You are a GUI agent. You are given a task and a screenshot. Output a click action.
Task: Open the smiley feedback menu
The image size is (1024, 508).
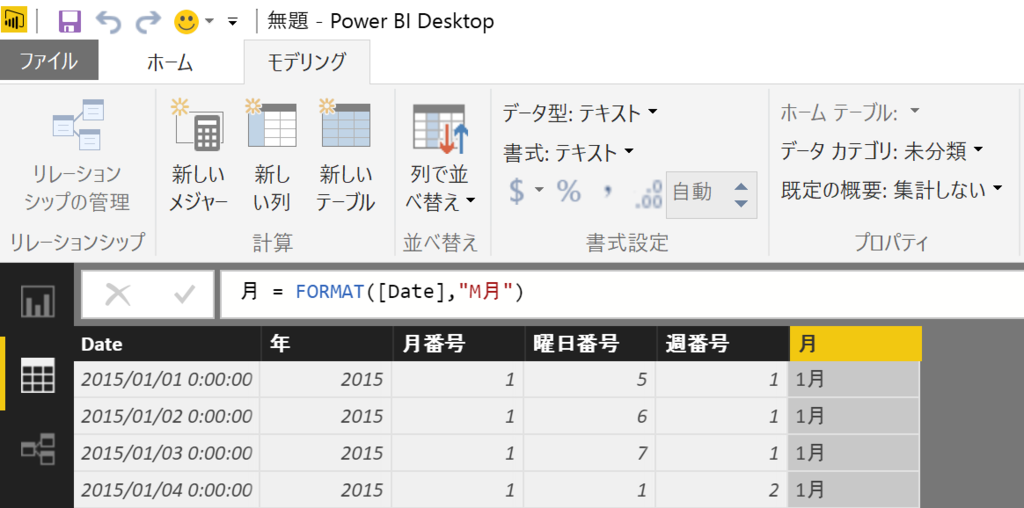coord(193,22)
